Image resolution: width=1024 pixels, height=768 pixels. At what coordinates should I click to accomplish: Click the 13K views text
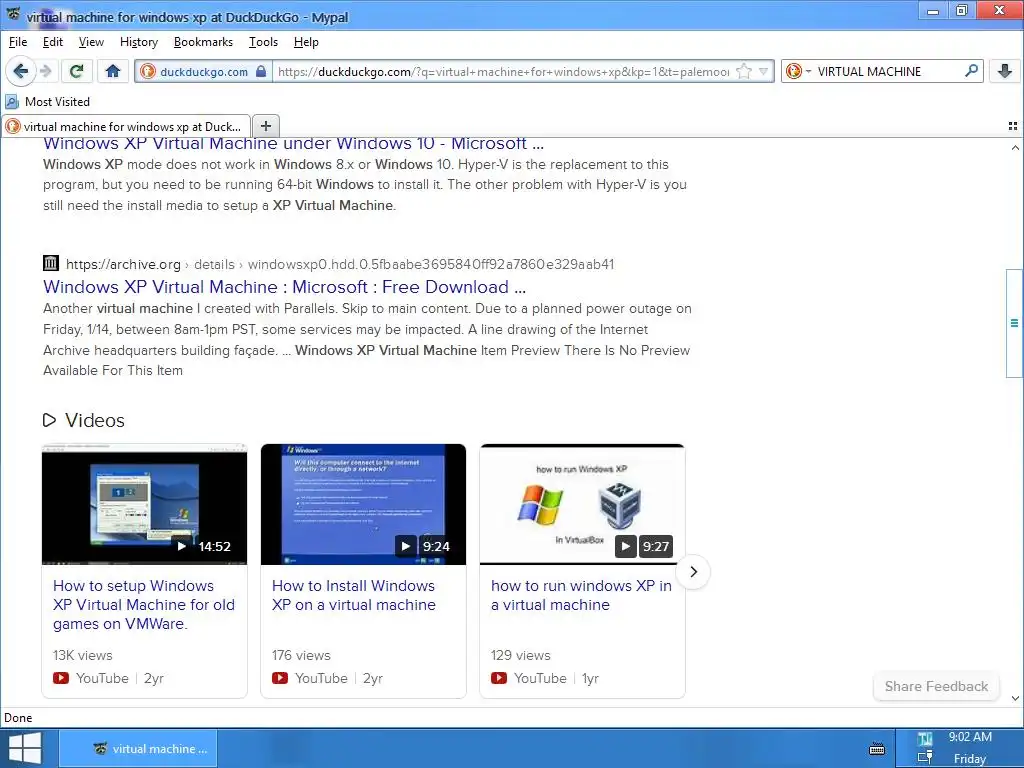[x=82, y=655]
